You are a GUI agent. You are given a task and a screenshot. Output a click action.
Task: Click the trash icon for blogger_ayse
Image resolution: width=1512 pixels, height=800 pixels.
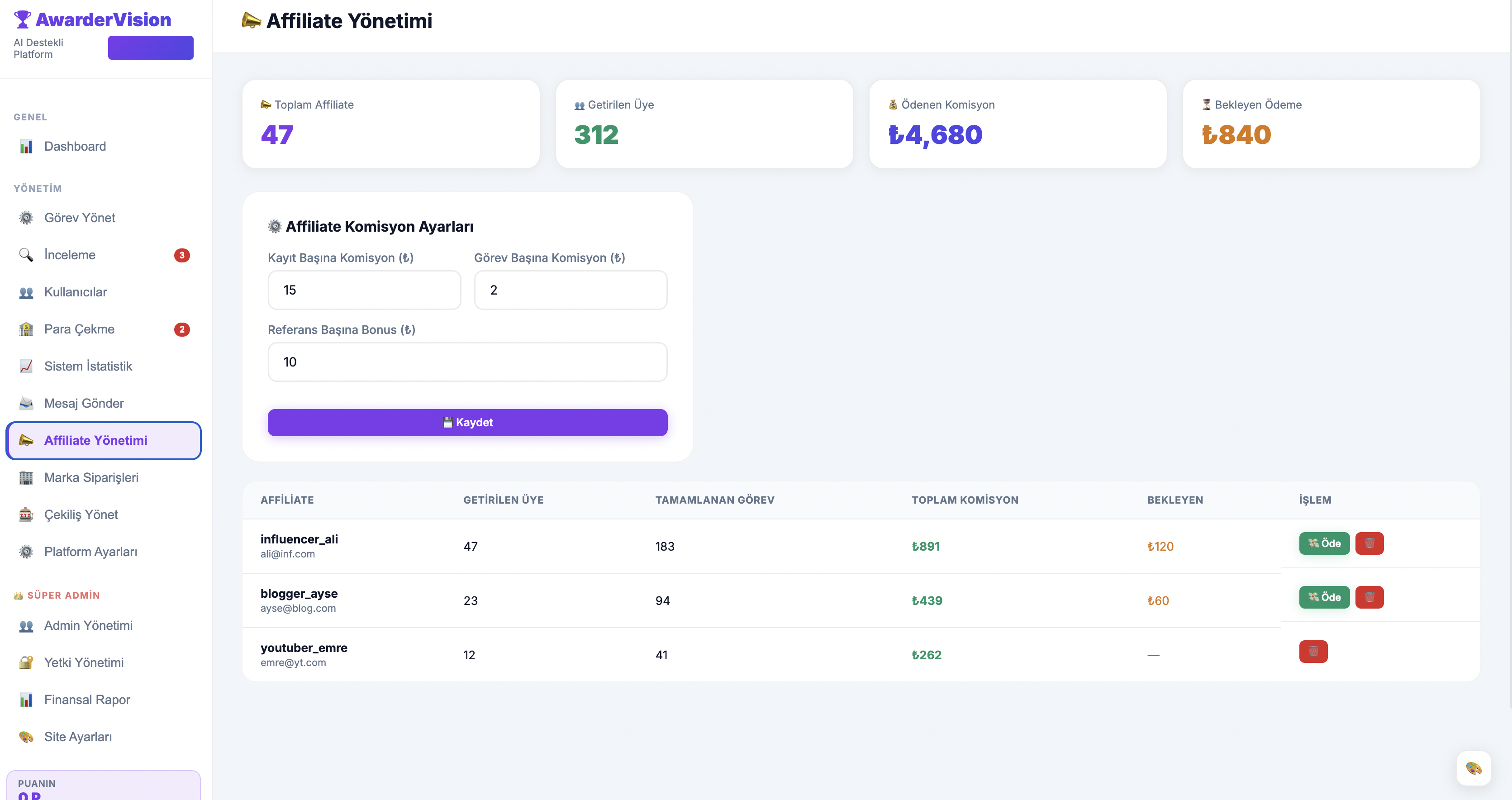tap(1369, 597)
